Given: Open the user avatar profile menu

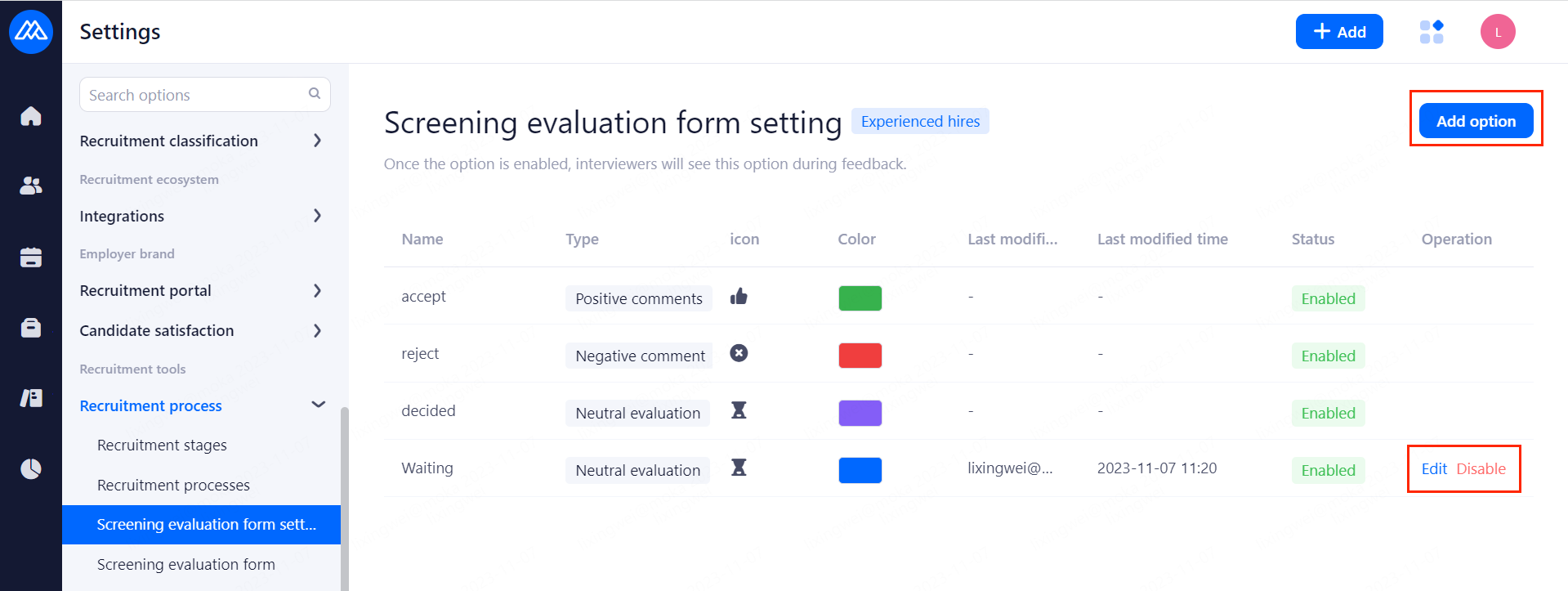Looking at the screenshot, I should [x=1498, y=32].
